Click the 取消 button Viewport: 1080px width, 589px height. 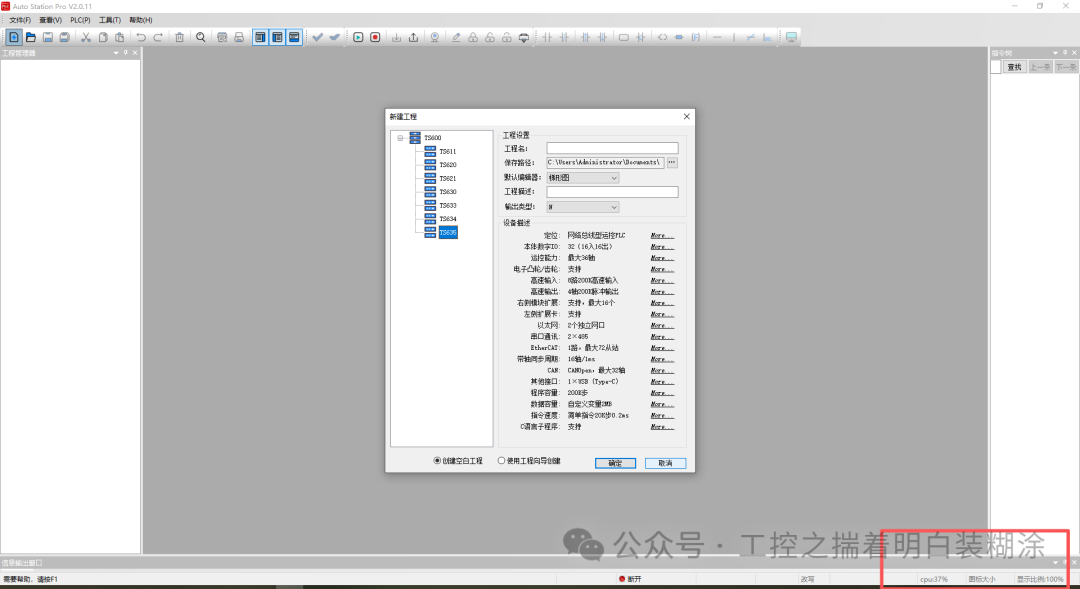click(x=665, y=463)
